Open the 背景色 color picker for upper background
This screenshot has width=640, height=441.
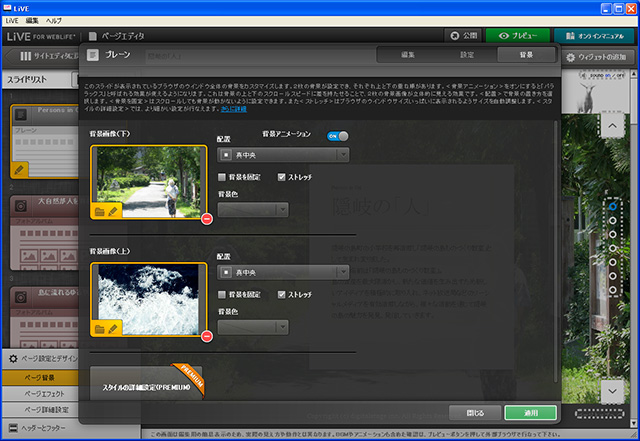click(x=253, y=327)
